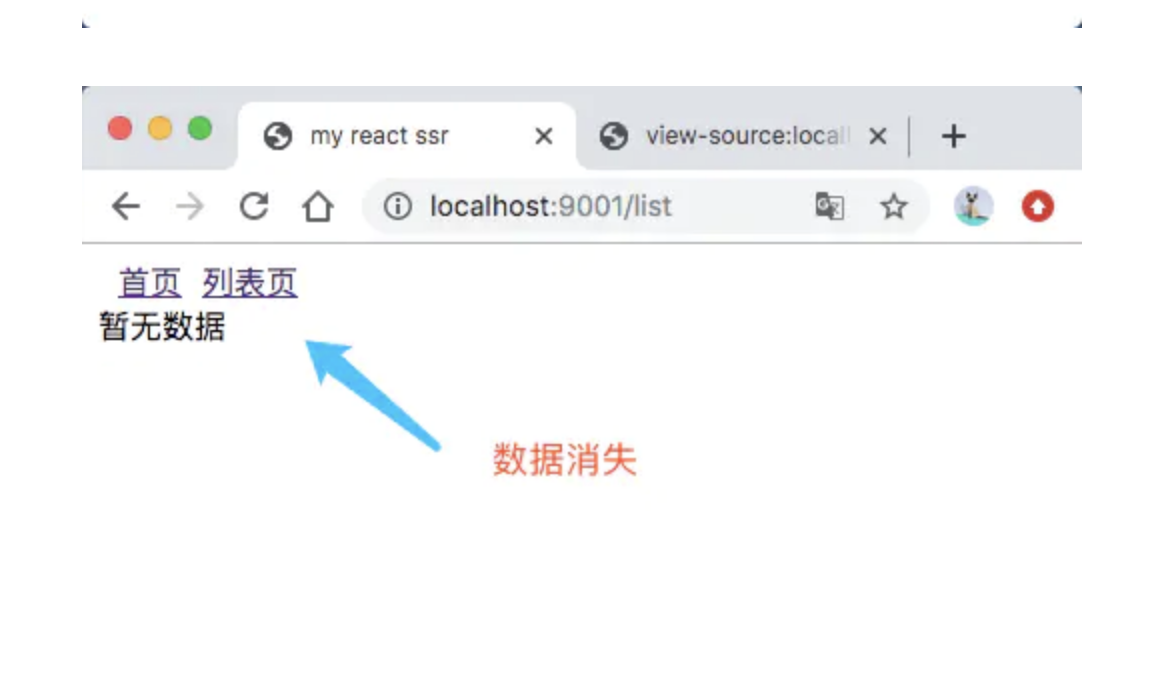Open the Google Translate page icon
1154x680 pixels.
829,207
